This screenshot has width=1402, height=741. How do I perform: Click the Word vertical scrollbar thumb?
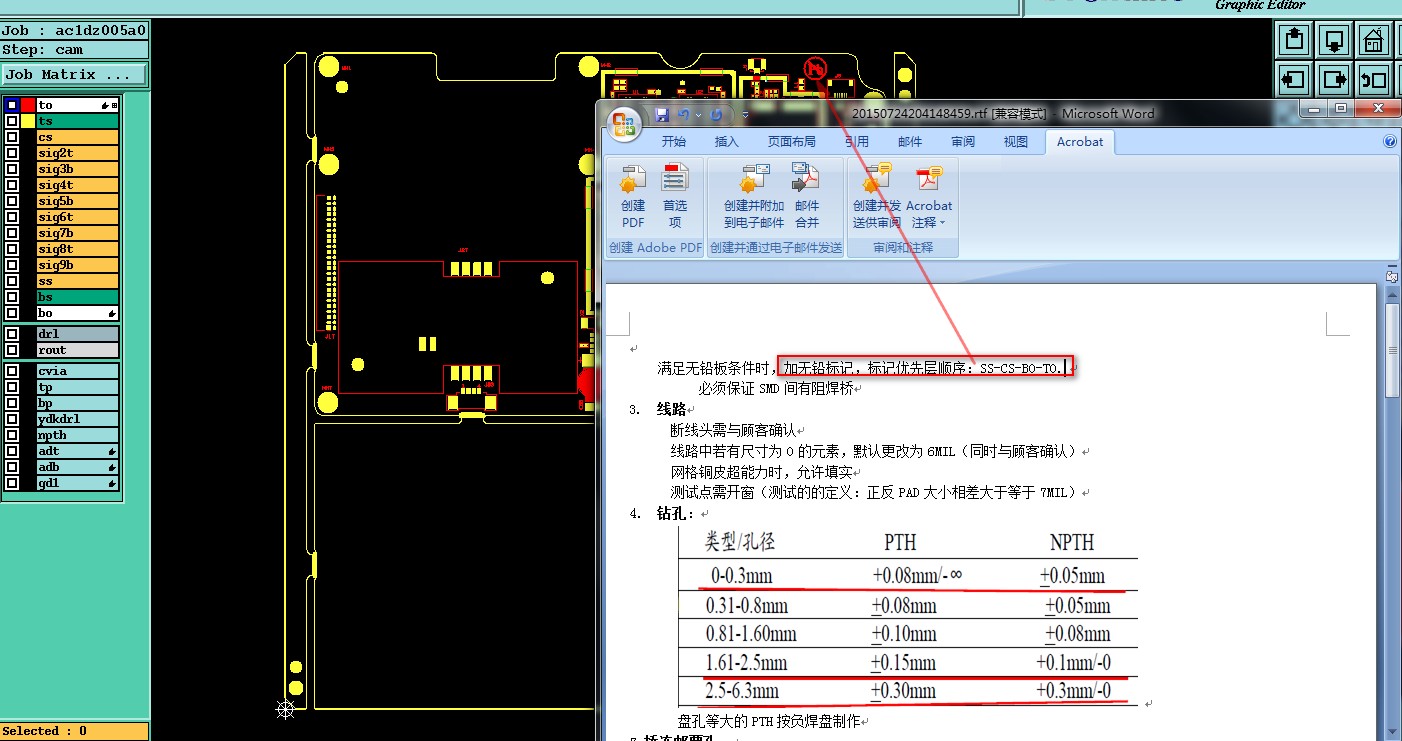pos(1392,350)
